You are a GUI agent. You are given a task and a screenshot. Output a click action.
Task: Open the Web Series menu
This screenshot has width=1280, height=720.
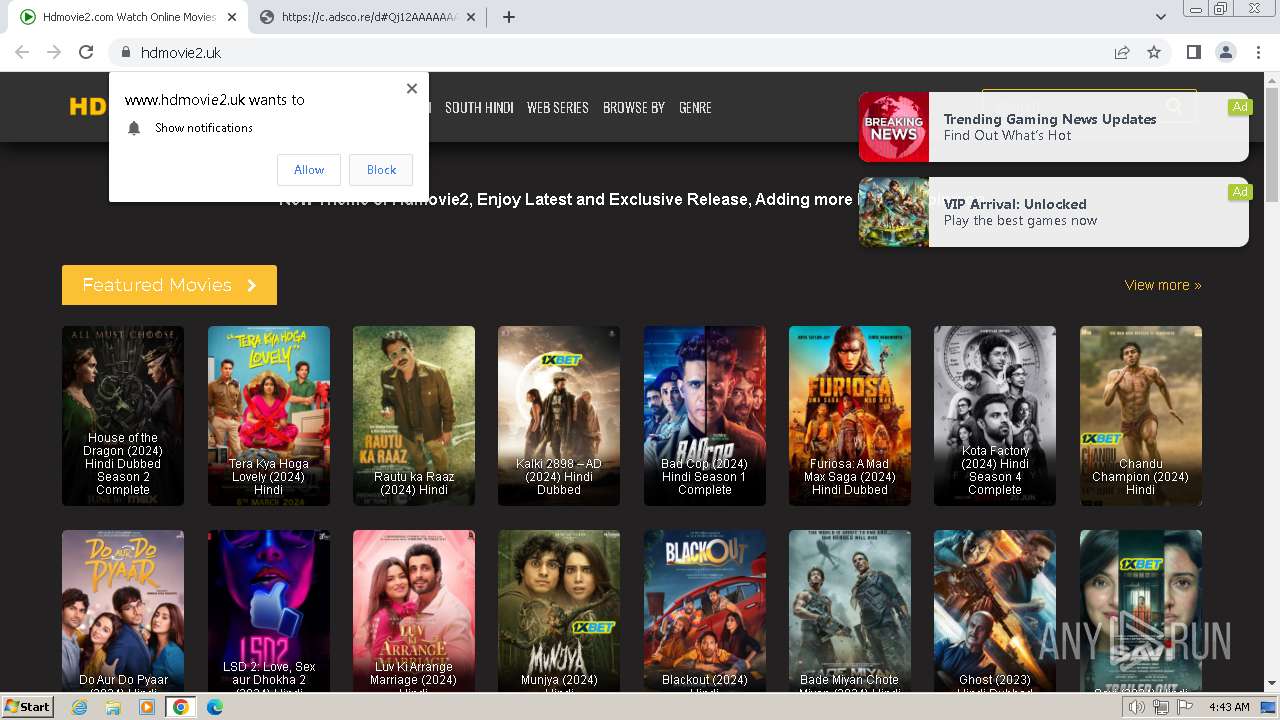click(x=557, y=107)
